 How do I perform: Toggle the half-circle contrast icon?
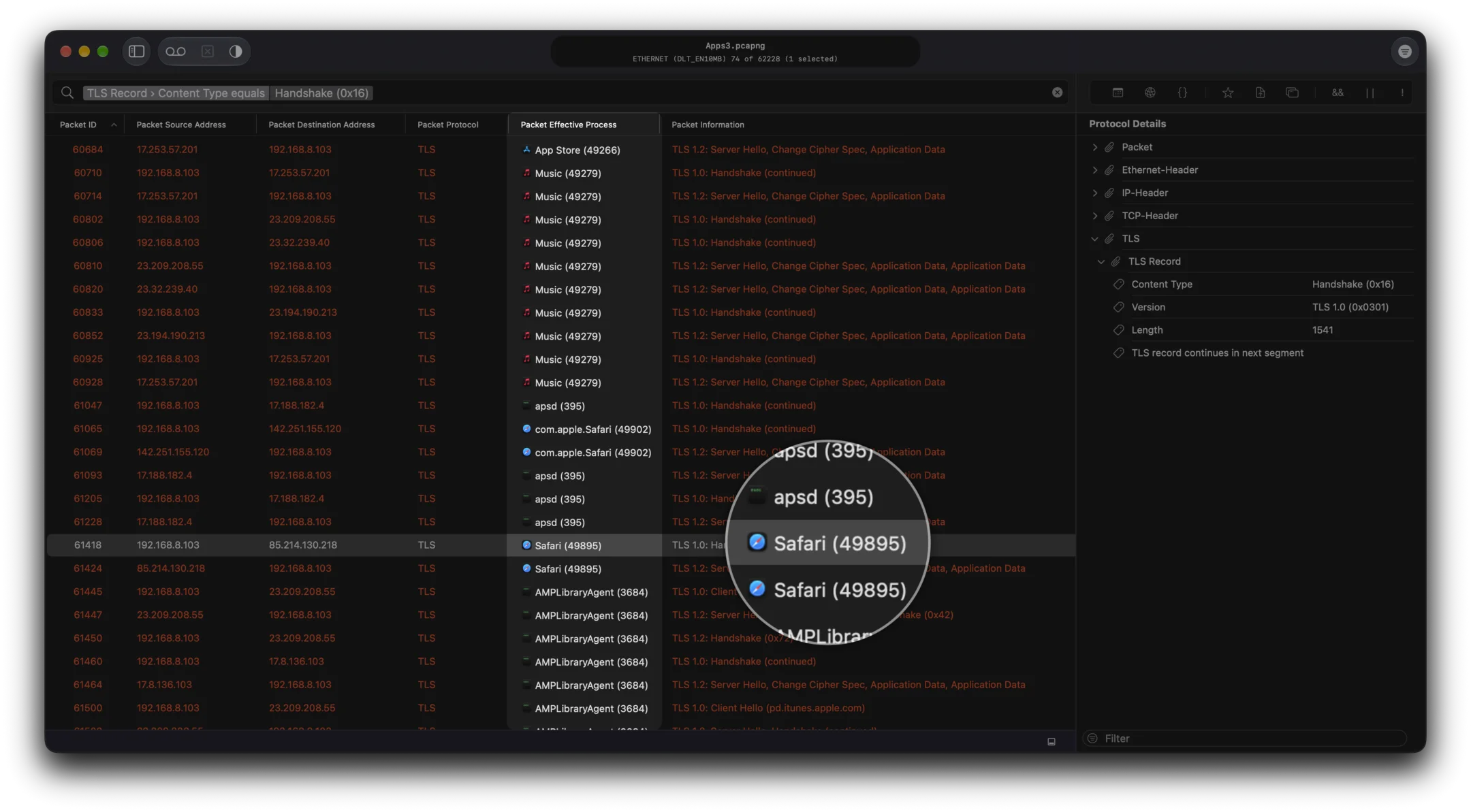point(236,51)
